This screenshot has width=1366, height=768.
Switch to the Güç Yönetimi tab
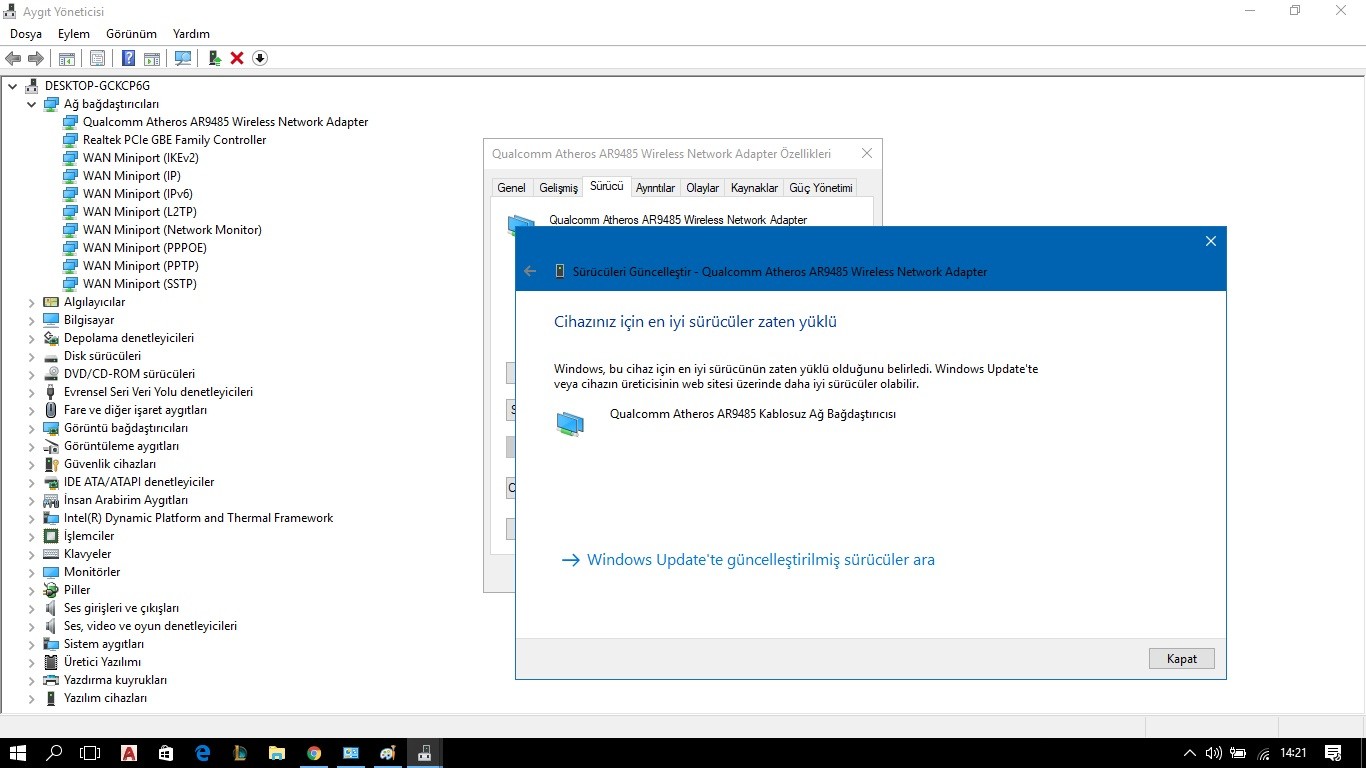point(820,188)
